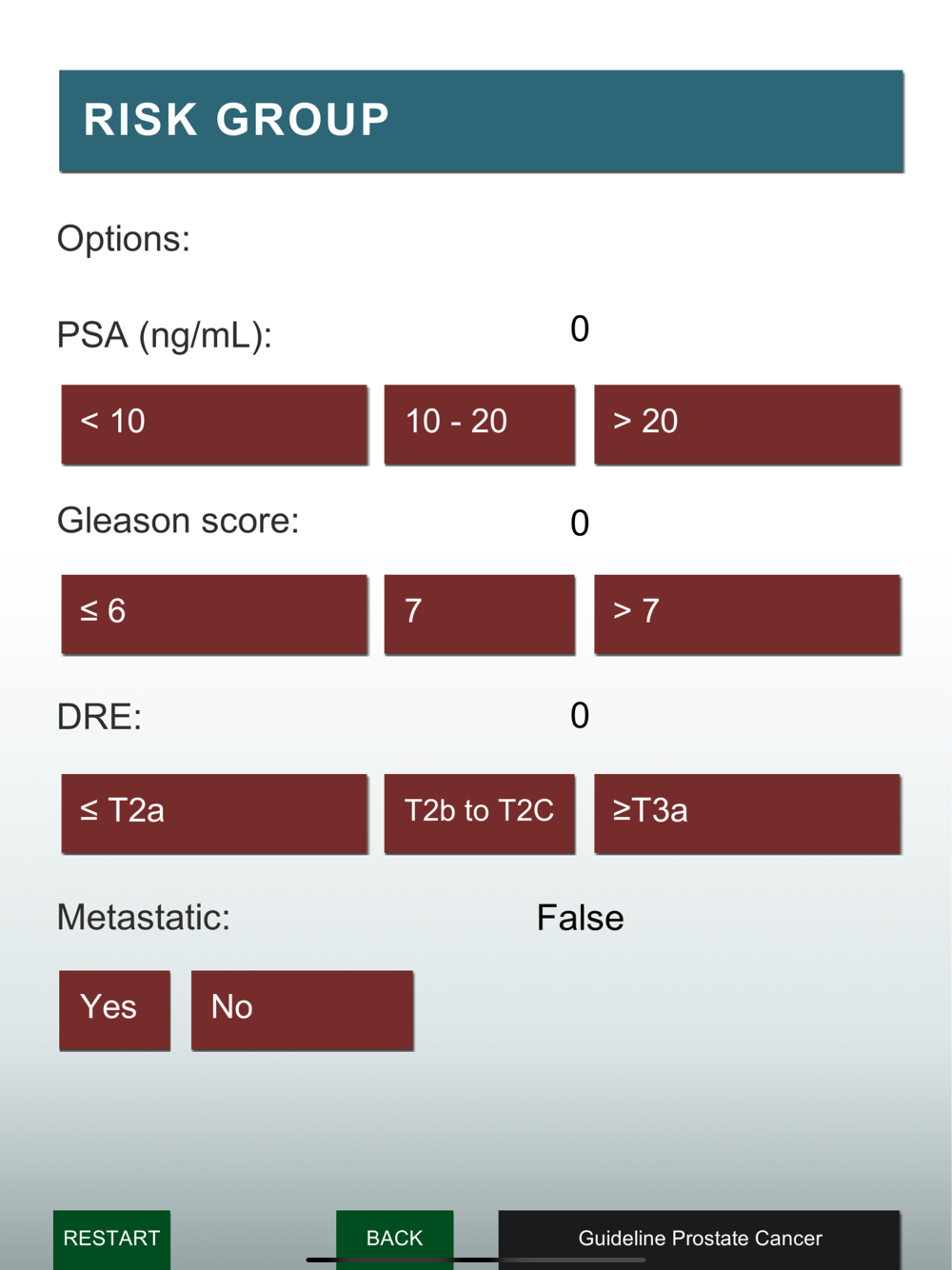Tap the DRE value readout
Screen dimensions: 952x1270
(580, 716)
